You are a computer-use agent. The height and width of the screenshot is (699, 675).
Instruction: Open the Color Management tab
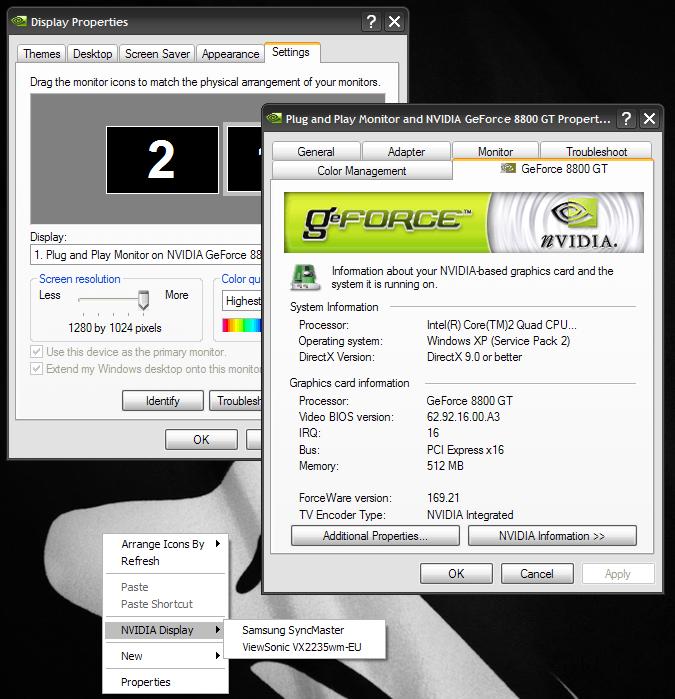coord(362,171)
